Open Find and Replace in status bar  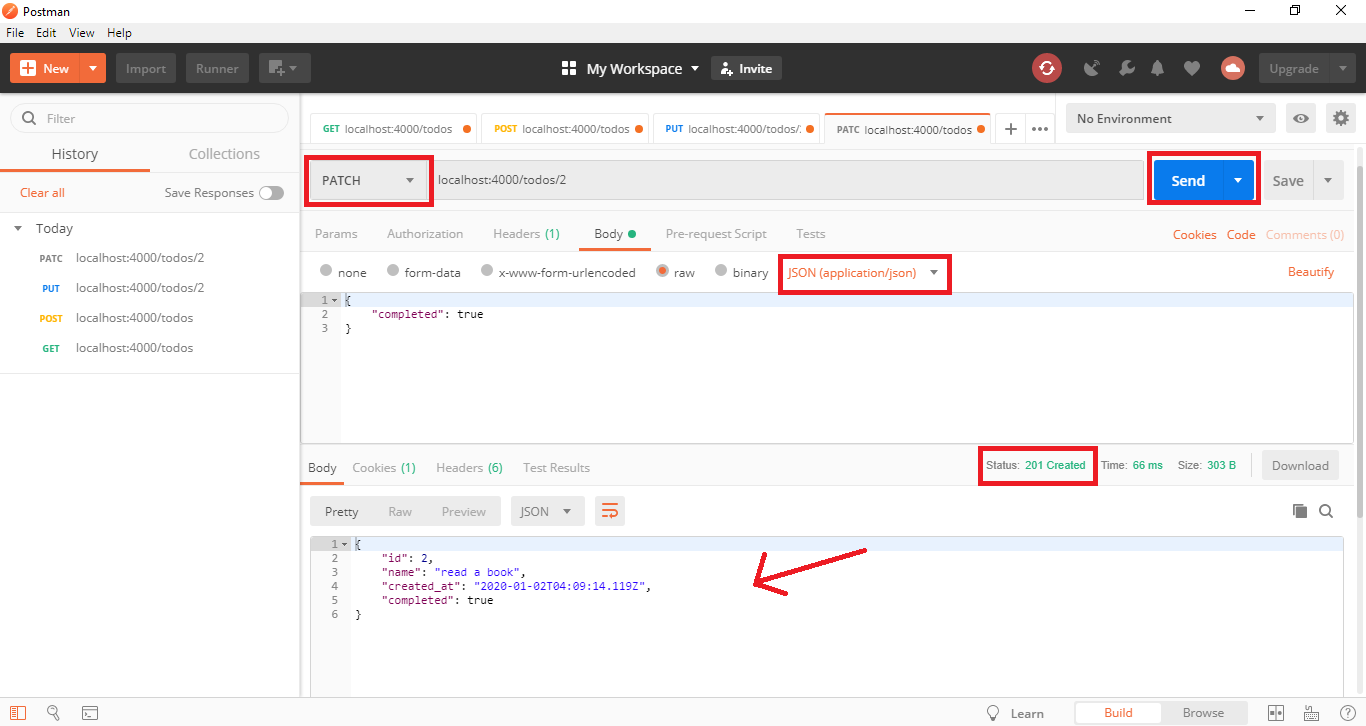(x=54, y=713)
